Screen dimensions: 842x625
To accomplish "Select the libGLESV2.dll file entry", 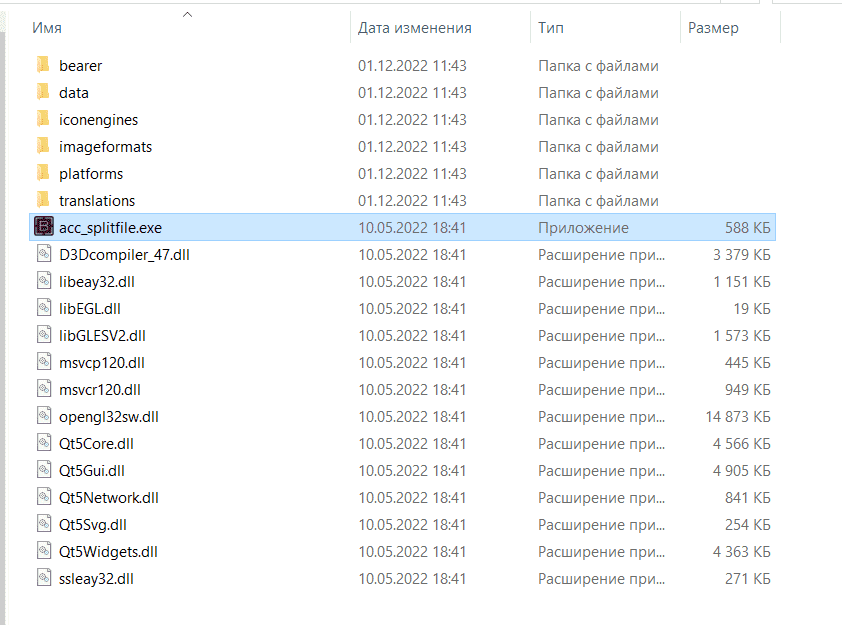I will point(402,336).
